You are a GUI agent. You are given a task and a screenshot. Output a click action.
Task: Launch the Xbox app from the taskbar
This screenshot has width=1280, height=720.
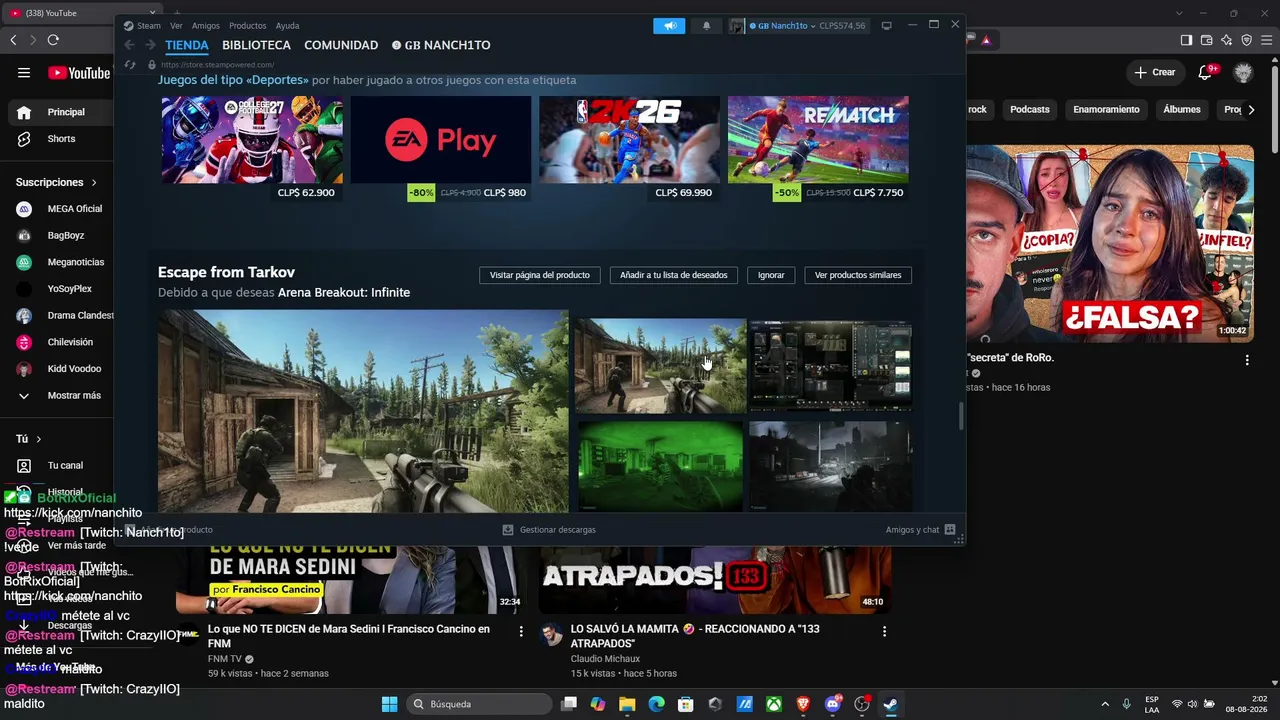pos(774,704)
